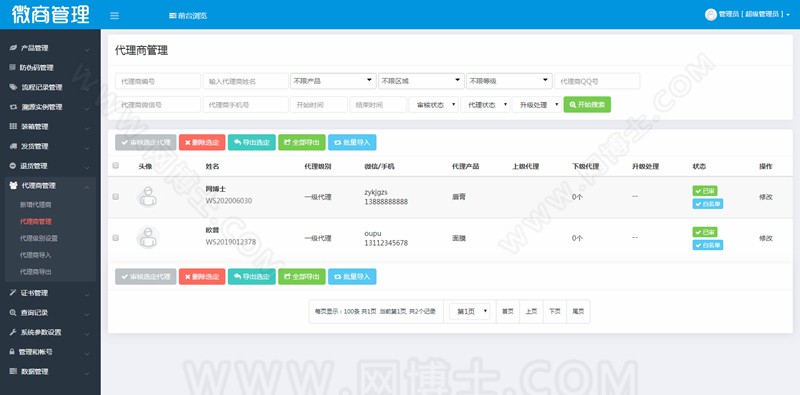Go to 下页 in pagination
This screenshot has width=800, height=395.
(555, 311)
